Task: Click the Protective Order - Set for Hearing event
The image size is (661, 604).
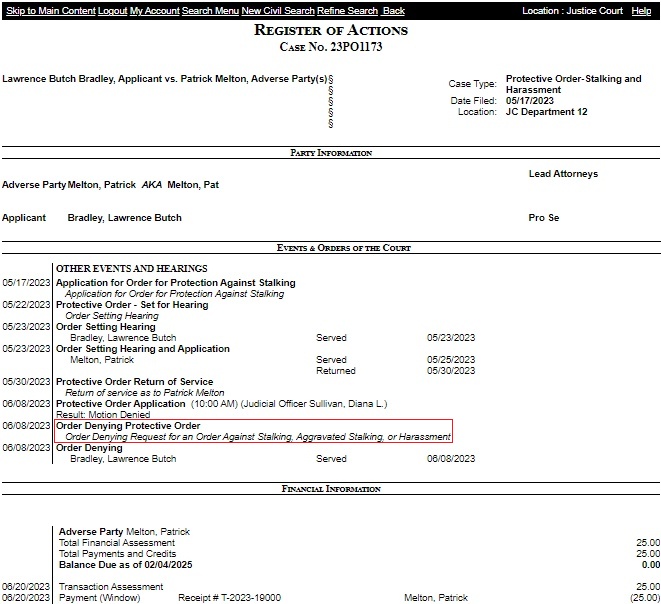Action: point(132,305)
